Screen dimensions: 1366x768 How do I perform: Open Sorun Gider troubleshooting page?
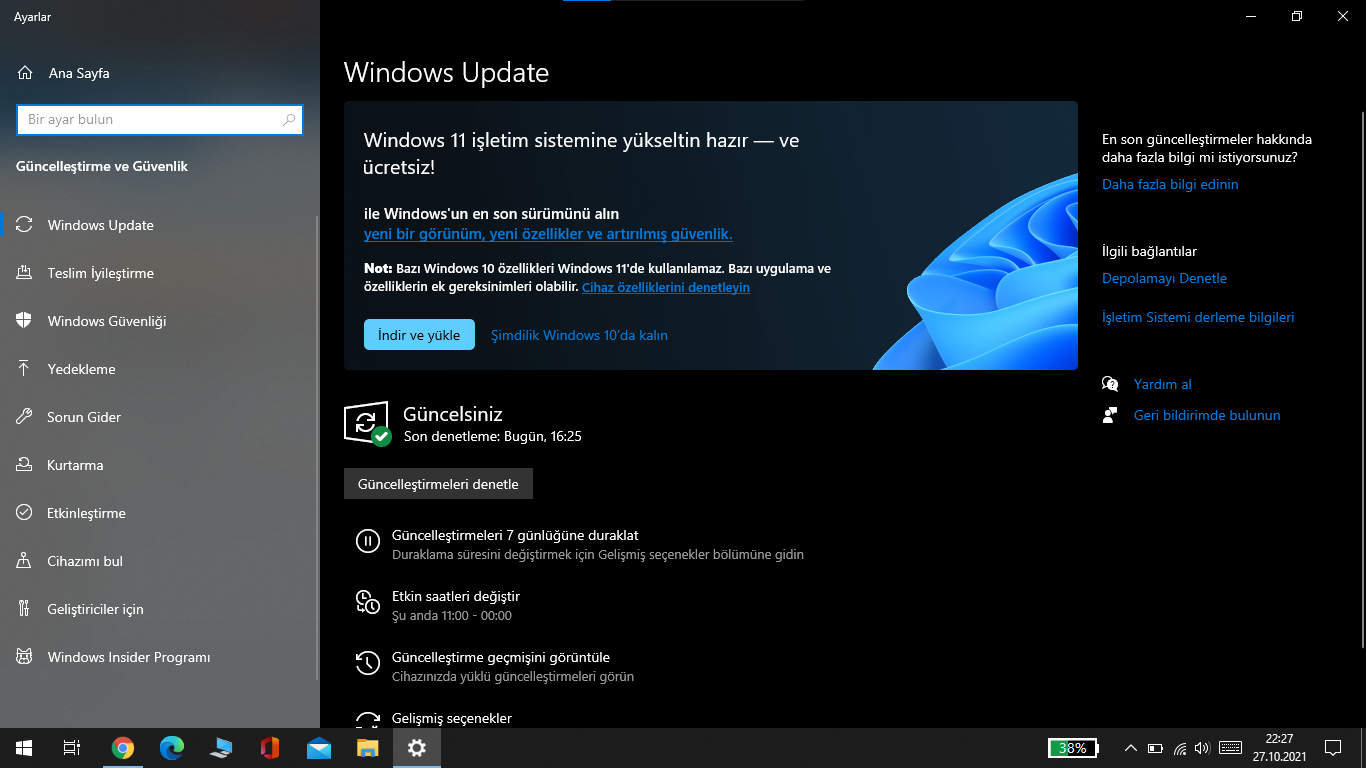tap(160, 417)
